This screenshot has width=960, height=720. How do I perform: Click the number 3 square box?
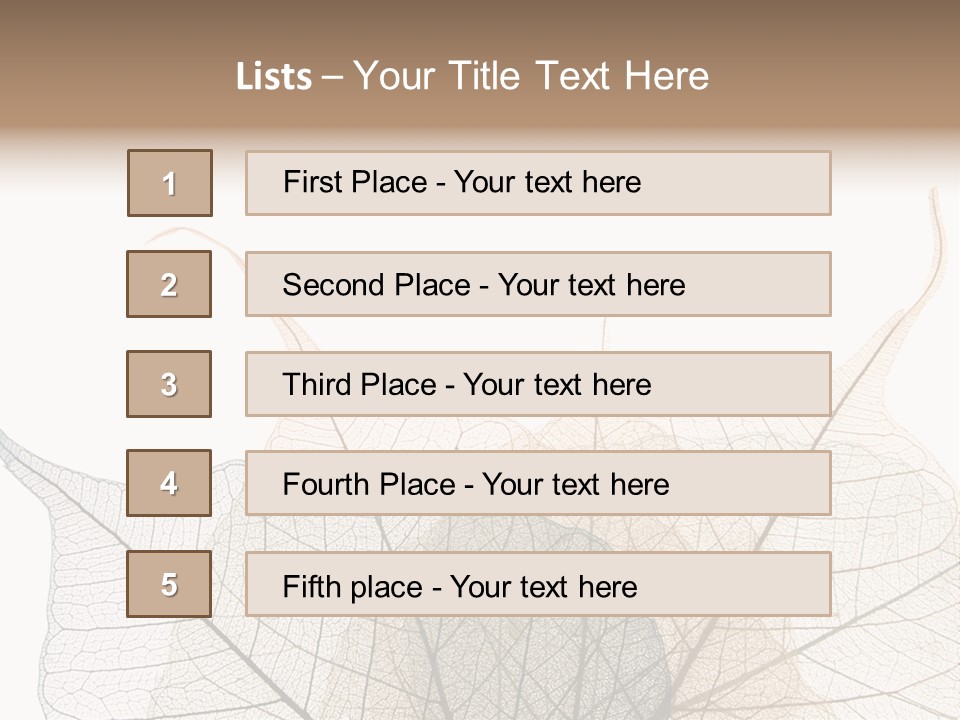click(169, 384)
